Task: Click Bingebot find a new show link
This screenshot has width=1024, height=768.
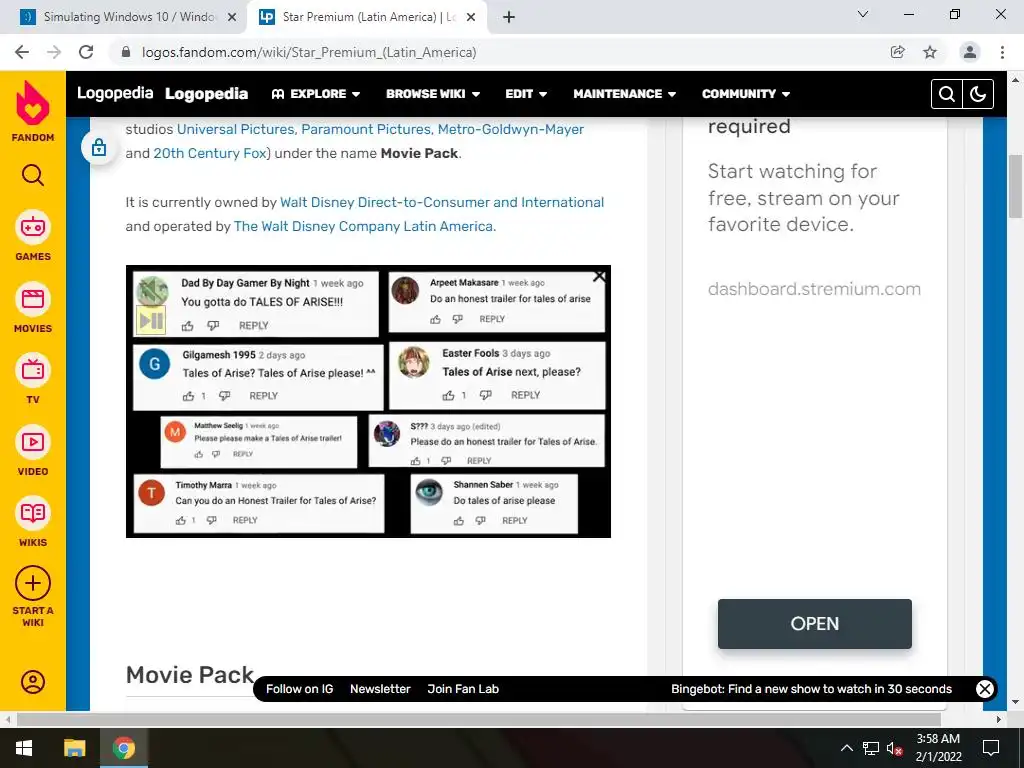Action: pyautogui.click(x=811, y=689)
